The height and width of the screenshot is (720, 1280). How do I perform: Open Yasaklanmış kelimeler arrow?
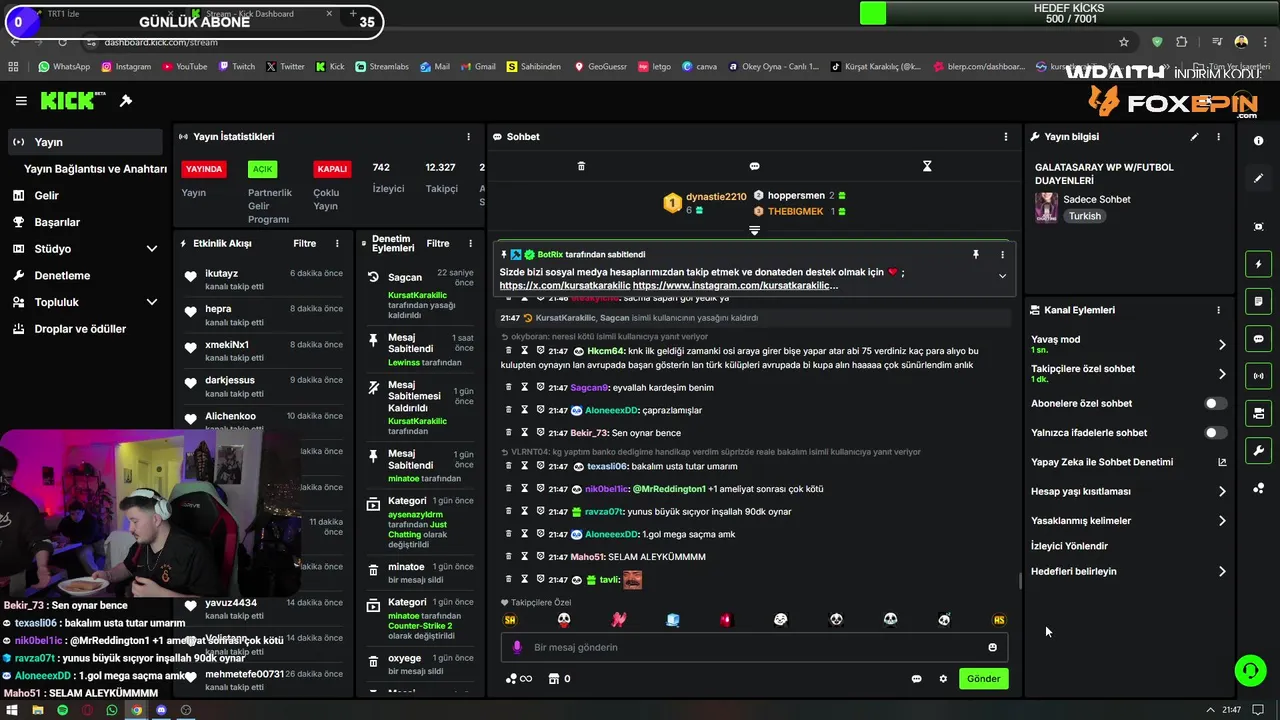1222,521
